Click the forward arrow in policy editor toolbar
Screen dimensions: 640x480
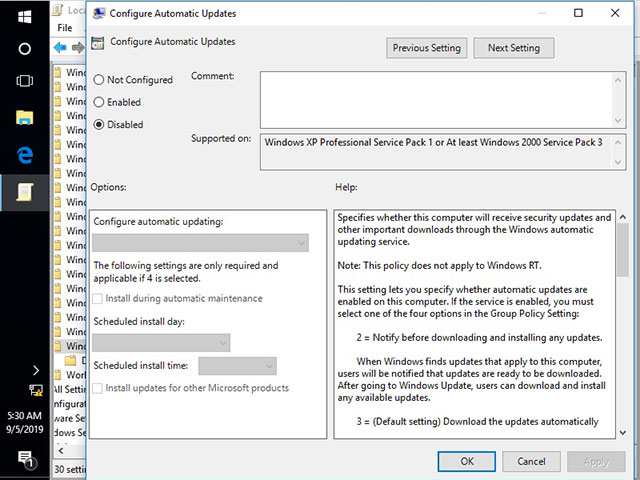[x=78, y=48]
